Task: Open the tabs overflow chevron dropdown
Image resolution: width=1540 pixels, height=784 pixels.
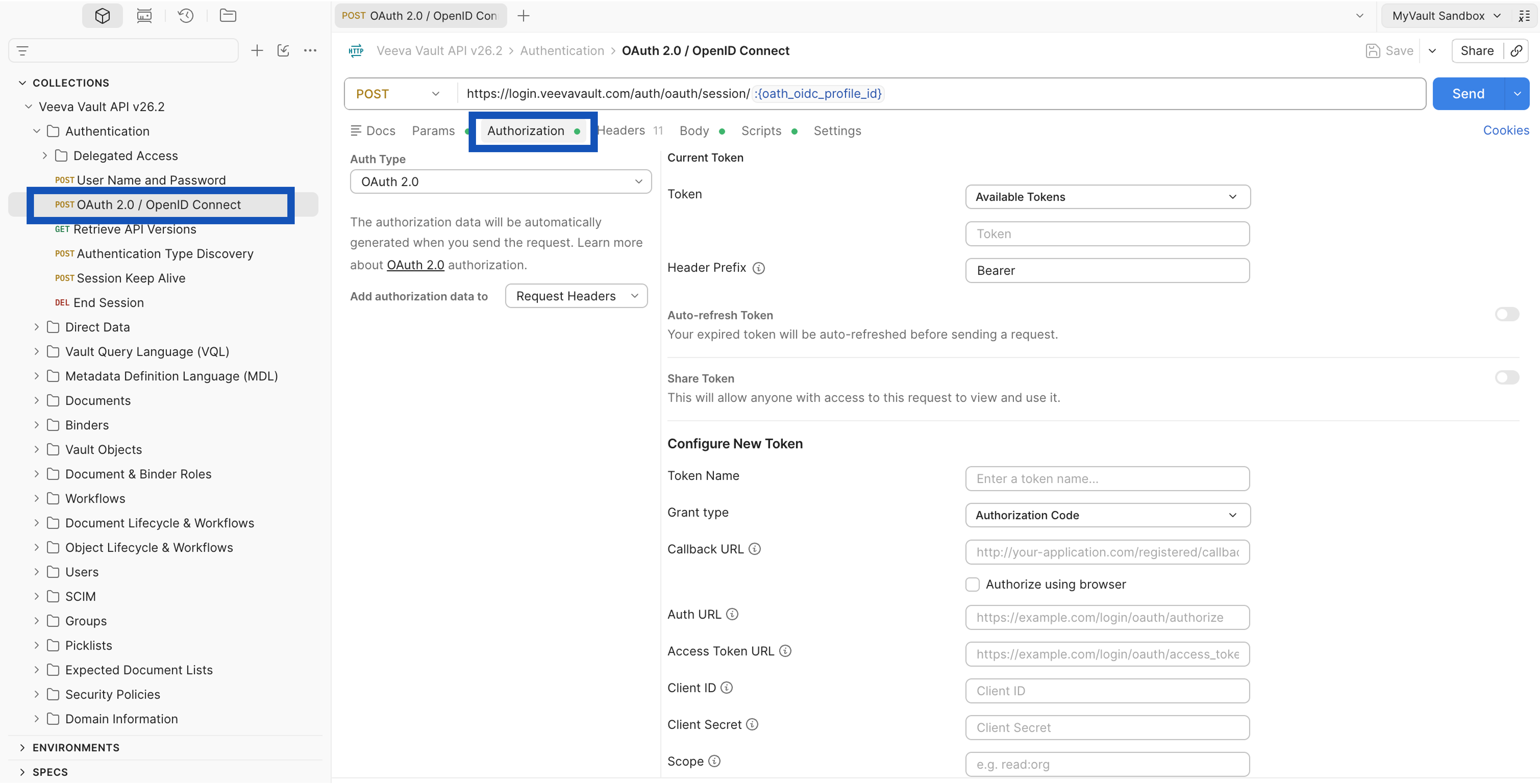Action: [x=1359, y=16]
